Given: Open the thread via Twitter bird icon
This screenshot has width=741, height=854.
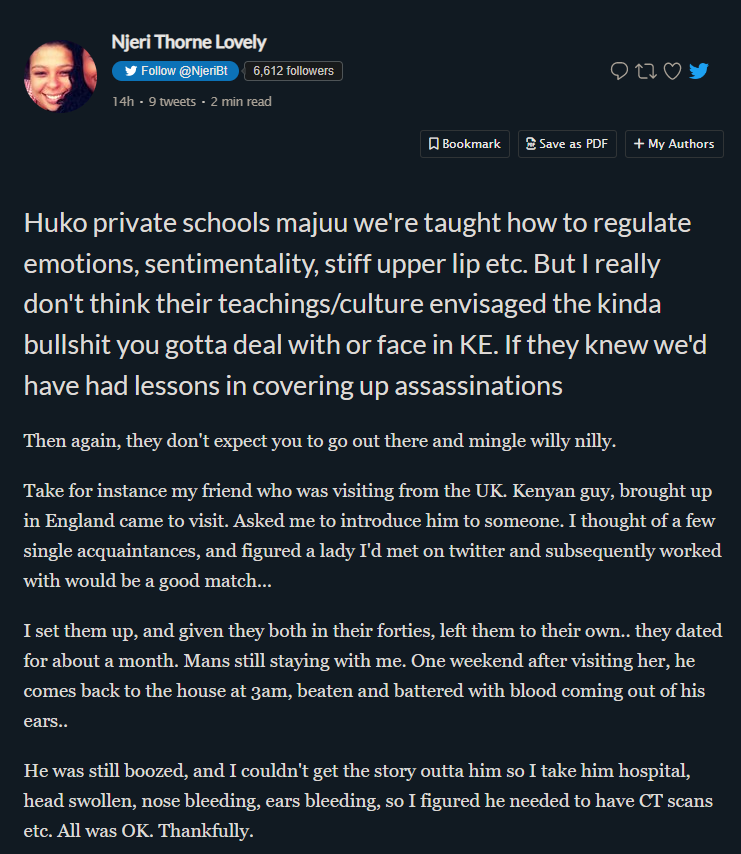Looking at the screenshot, I should coord(699,71).
